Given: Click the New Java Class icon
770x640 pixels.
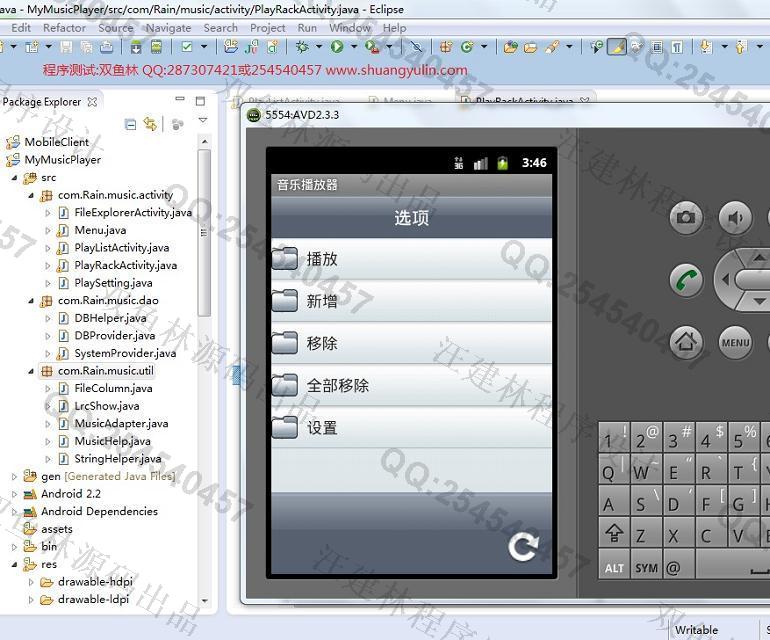Looking at the screenshot, I should [467, 47].
